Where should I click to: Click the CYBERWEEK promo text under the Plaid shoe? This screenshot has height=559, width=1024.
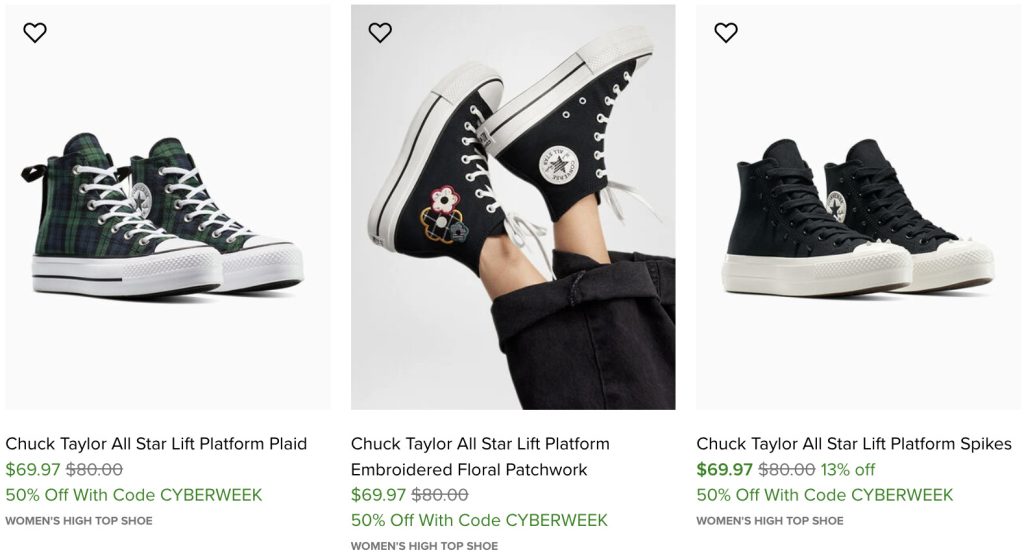(134, 495)
